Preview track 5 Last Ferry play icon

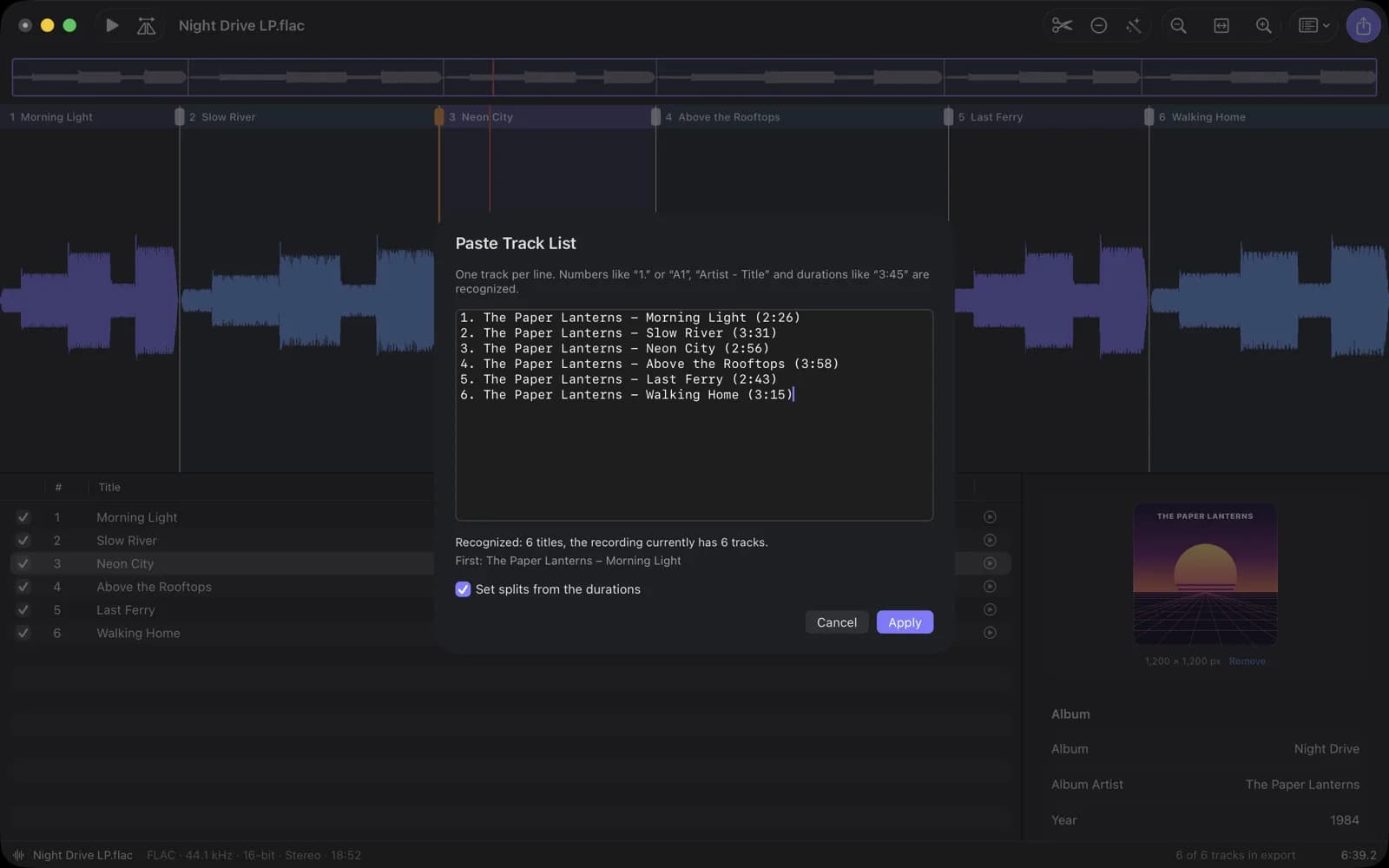pyautogui.click(x=990, y=609)
